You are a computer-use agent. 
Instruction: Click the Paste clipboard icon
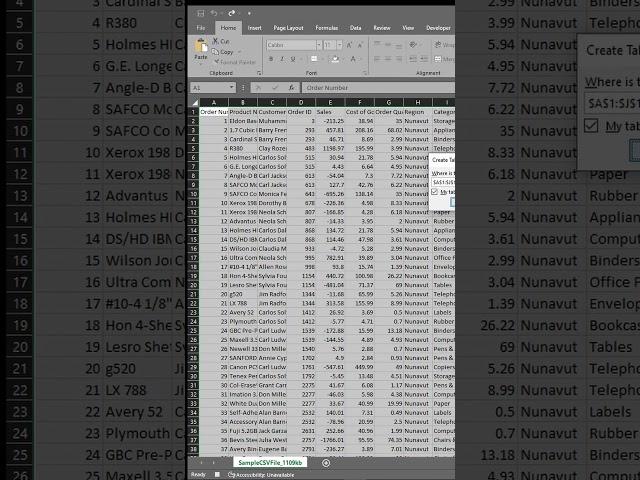(x=201, y=46)
